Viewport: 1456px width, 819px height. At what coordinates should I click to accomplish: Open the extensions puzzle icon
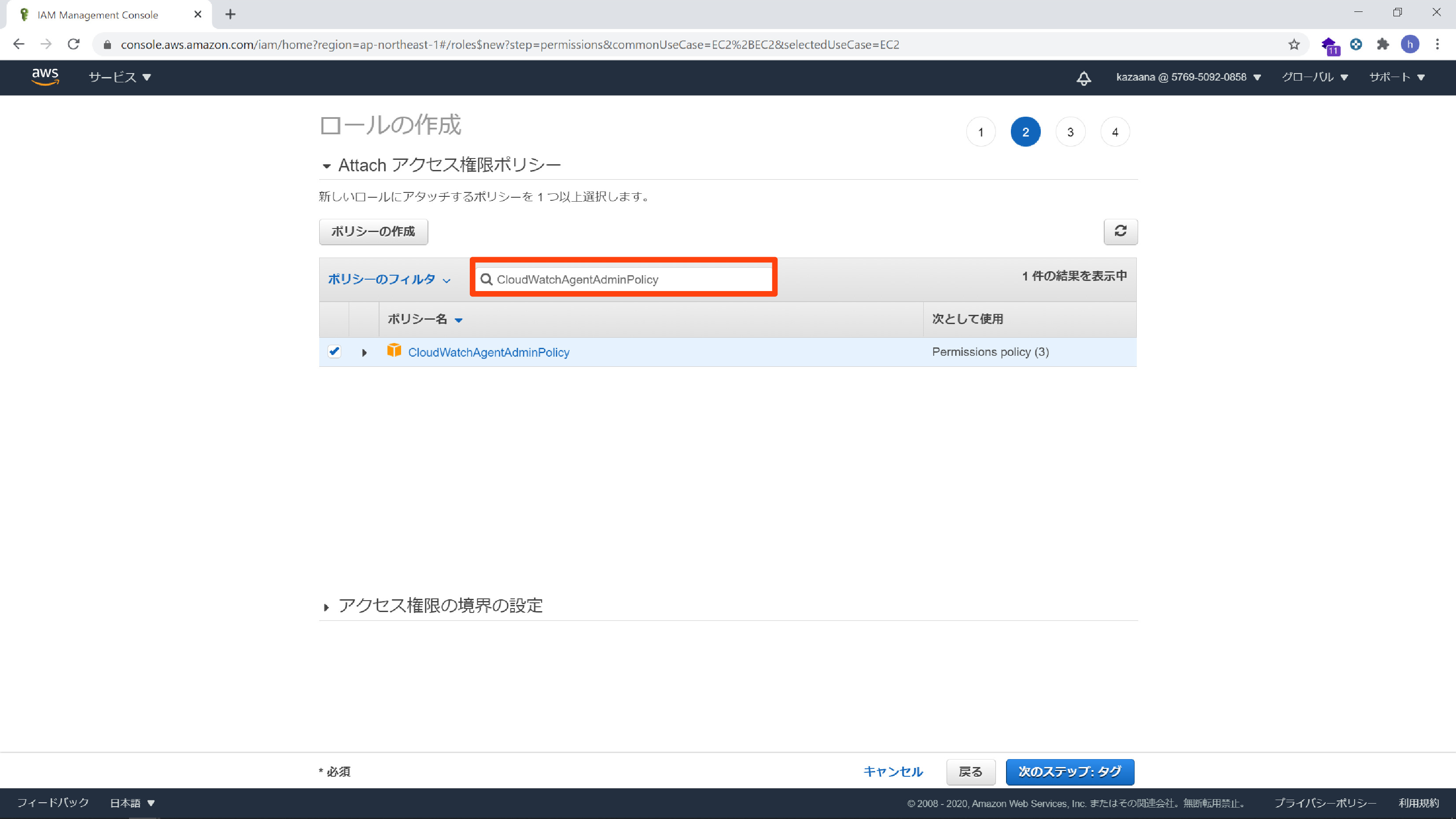tap(1382, 44)
